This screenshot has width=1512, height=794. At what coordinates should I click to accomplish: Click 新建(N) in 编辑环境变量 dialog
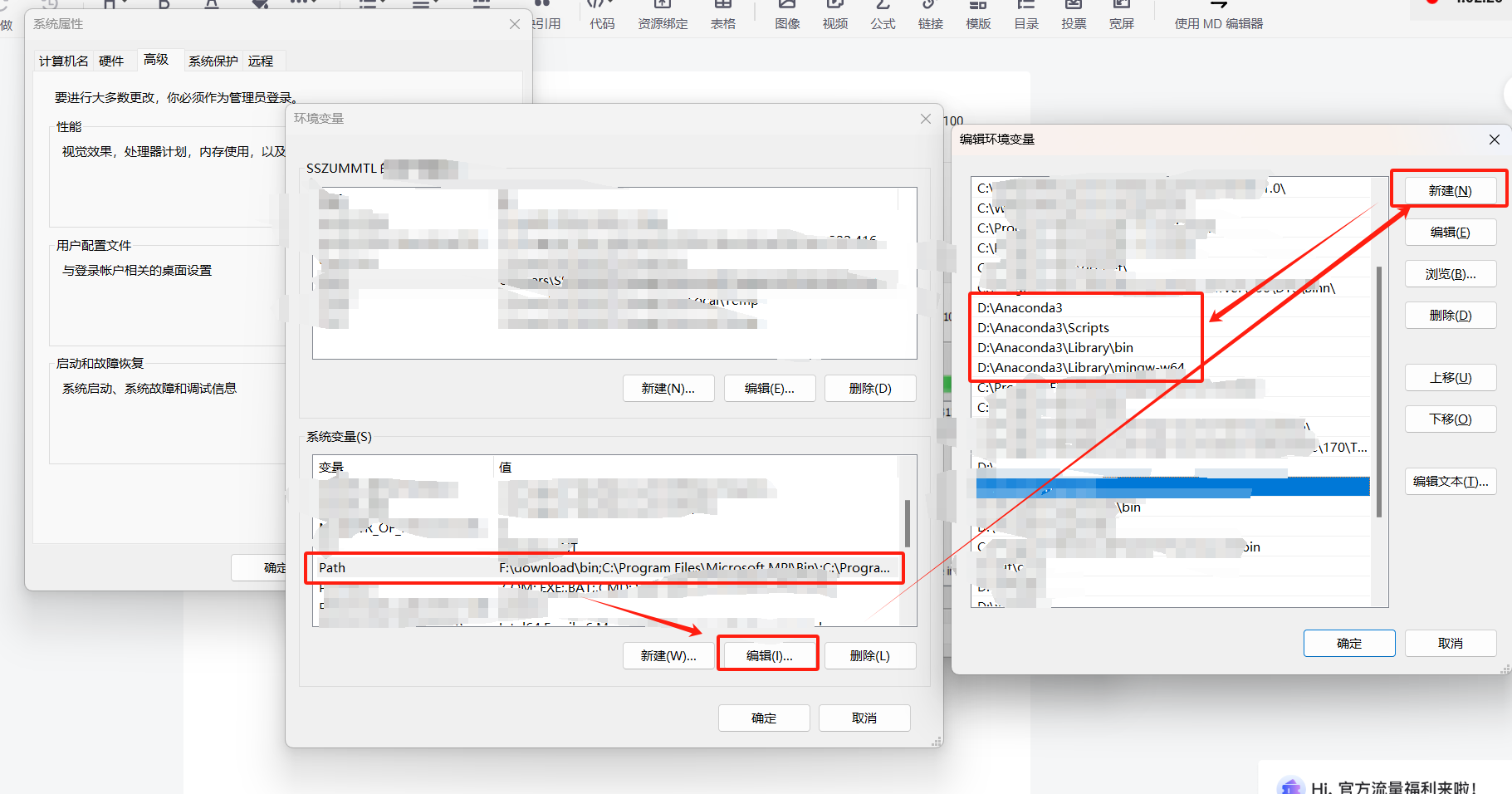tap(1450, 190)
